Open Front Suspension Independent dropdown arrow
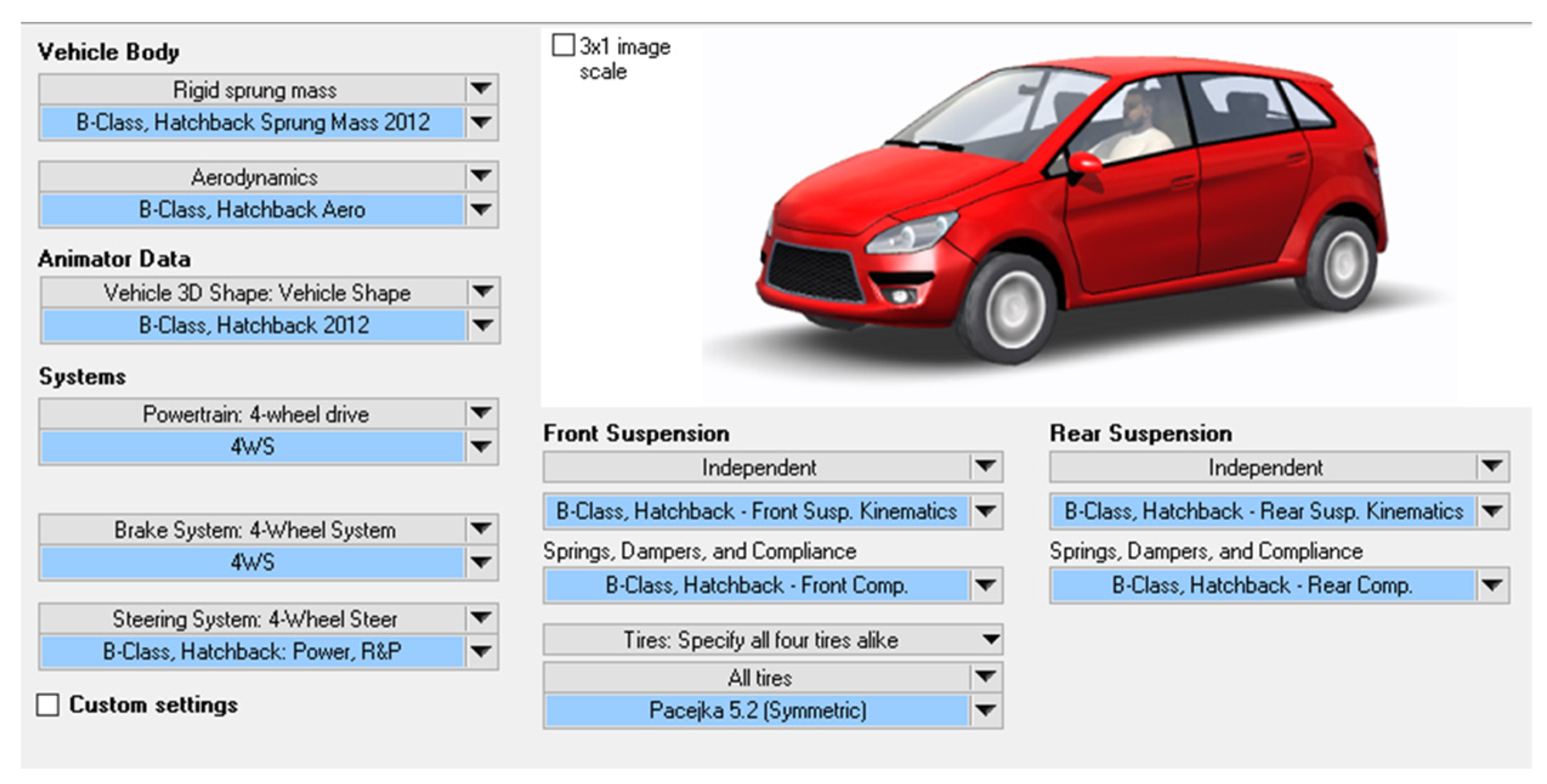This screenshot has height=784, width=1547. click(x=985, y=467)
